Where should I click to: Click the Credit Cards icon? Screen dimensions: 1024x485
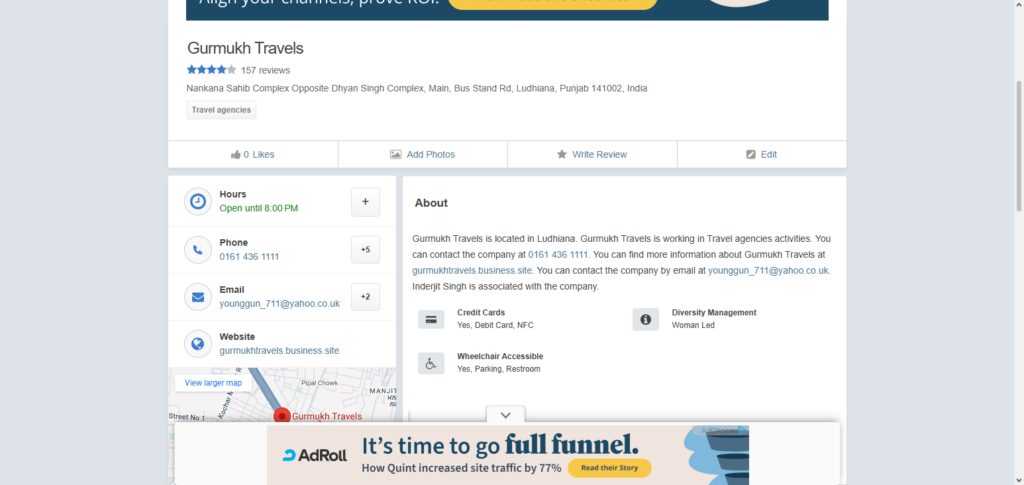(x=431, y=319)
